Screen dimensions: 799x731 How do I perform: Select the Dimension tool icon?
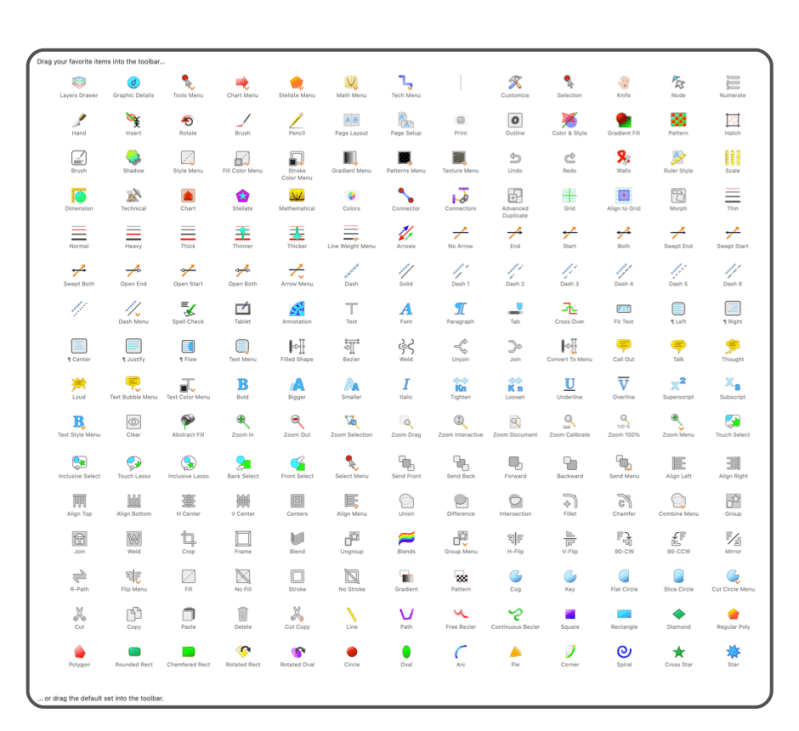pyautogui.click(x=79, y=196)
